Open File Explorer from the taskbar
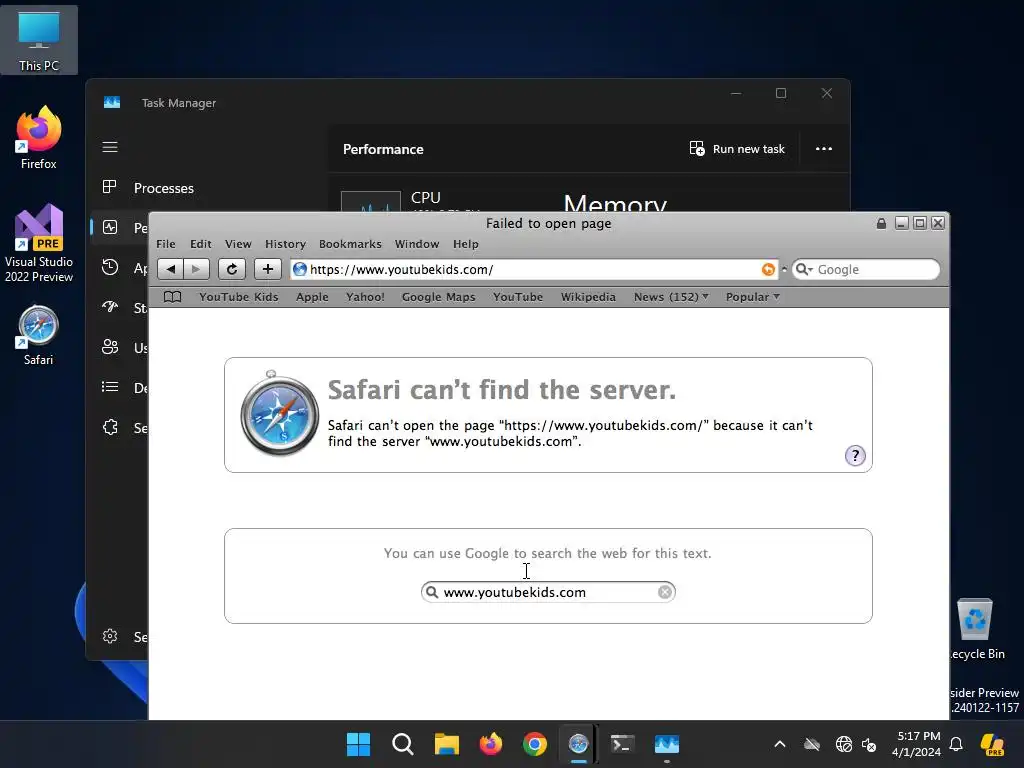Screen dimensions: 1024x768 447,744
